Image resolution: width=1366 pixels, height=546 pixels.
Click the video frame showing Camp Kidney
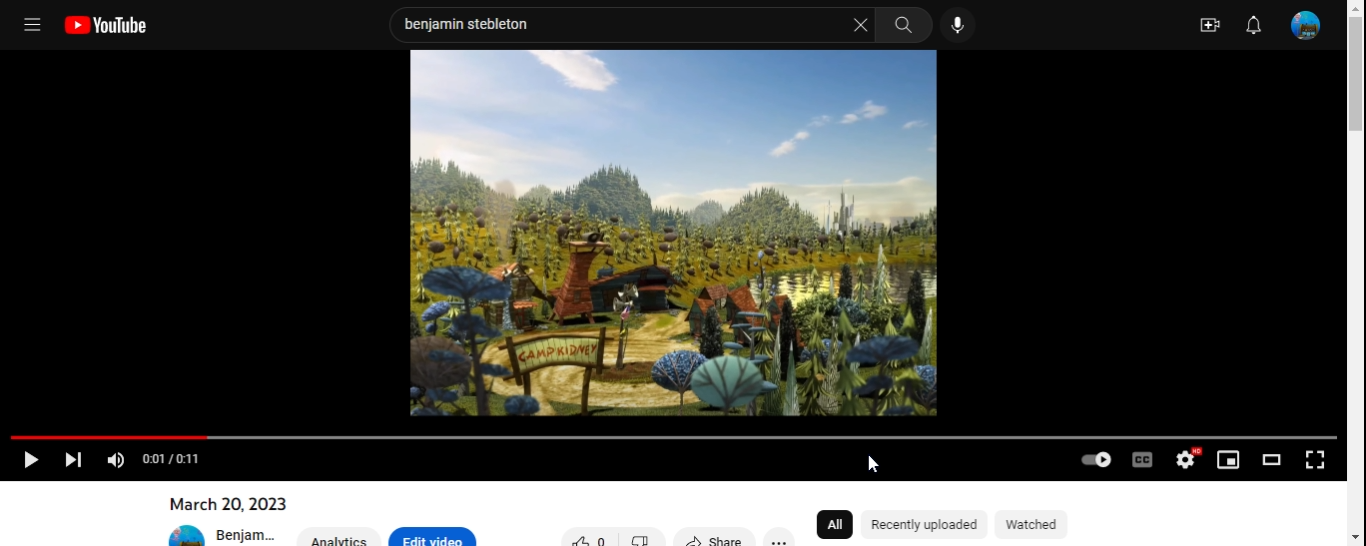pyautogui.click(x=673, y=233)
